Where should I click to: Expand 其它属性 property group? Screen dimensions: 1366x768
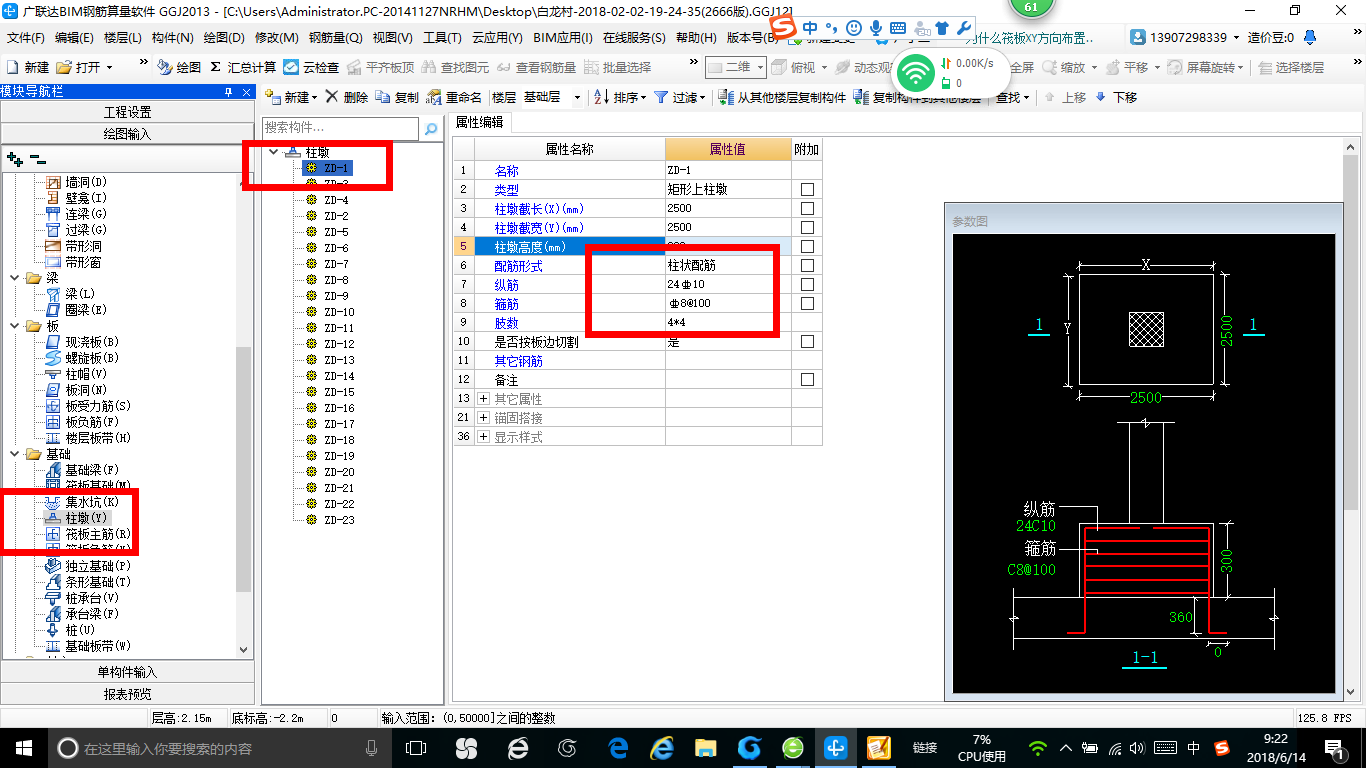coord(484,399)
